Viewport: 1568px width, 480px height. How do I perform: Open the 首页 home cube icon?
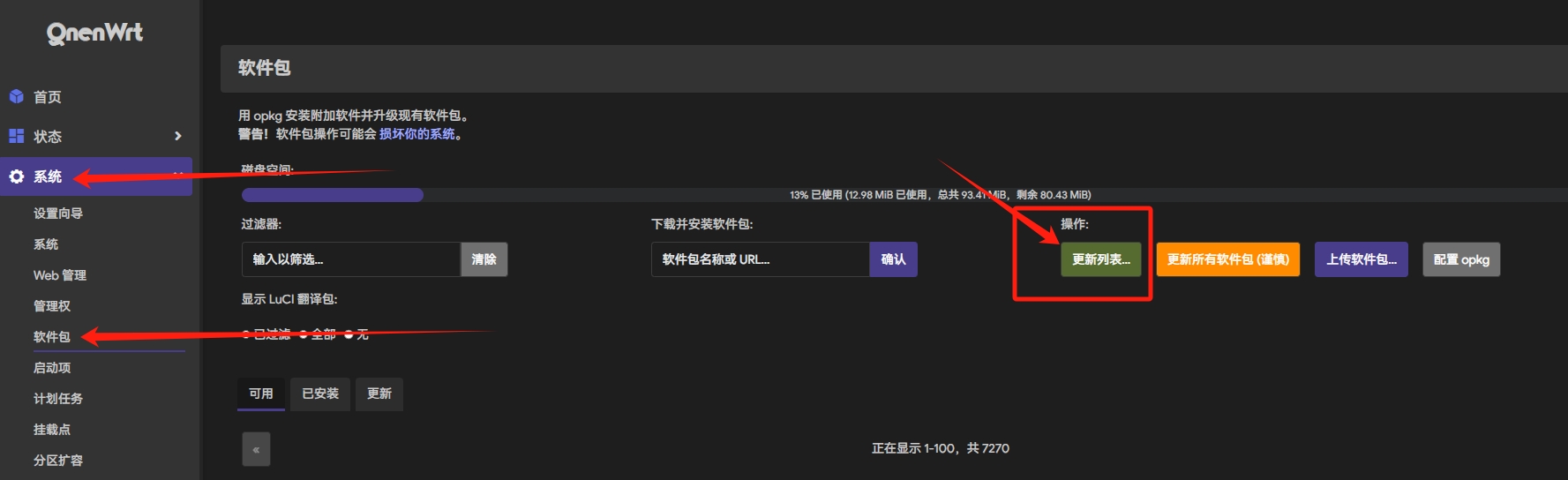pos(16,96)
